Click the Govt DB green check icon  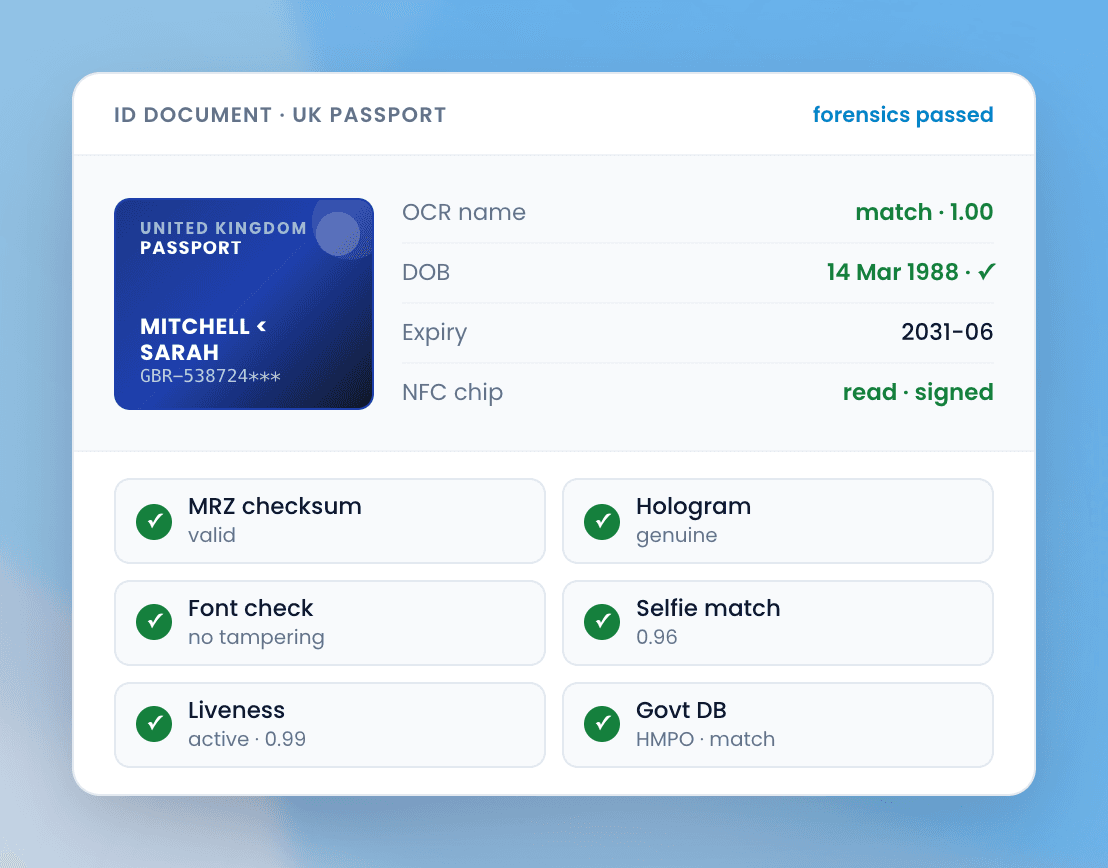[x=602, y=724]
